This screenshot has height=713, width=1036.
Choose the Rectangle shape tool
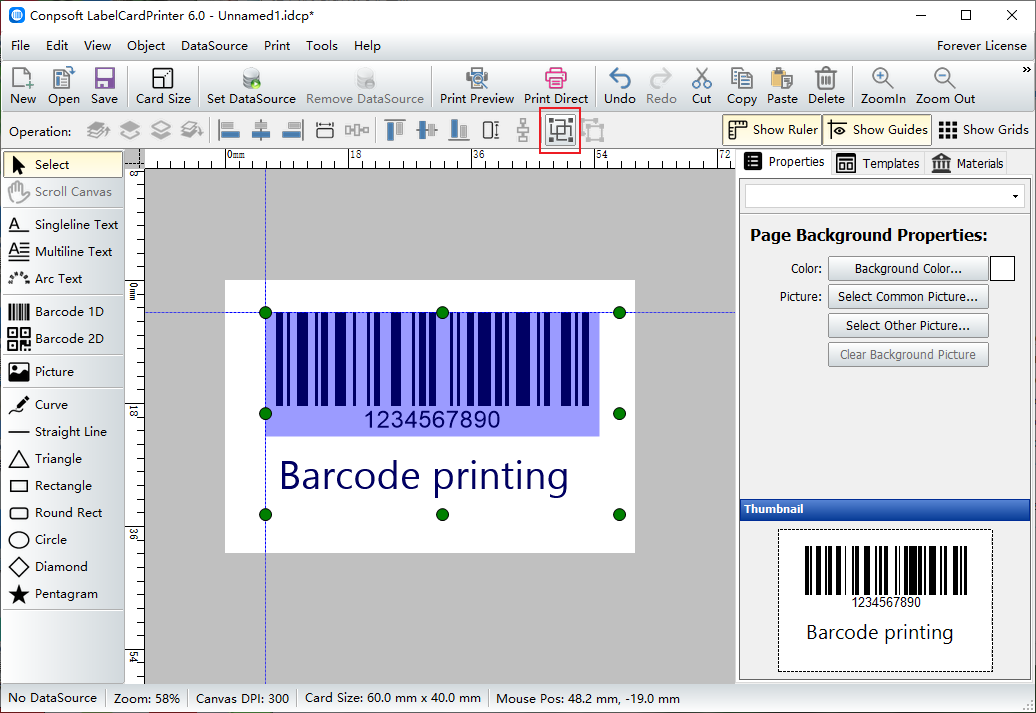(63, 486)
